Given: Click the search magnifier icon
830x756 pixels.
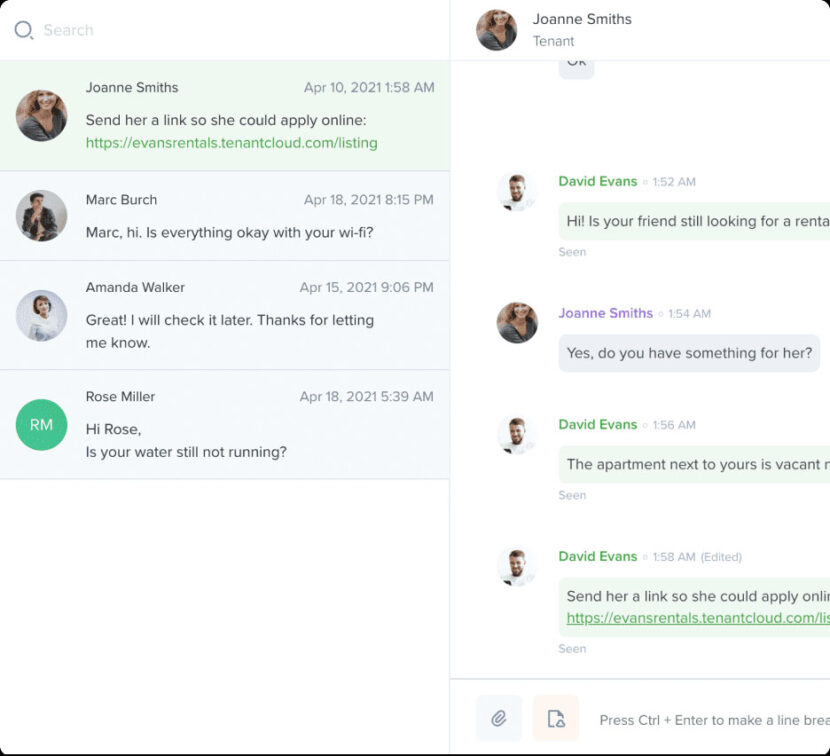Looking at the screenshot, I should coord(24,30).
